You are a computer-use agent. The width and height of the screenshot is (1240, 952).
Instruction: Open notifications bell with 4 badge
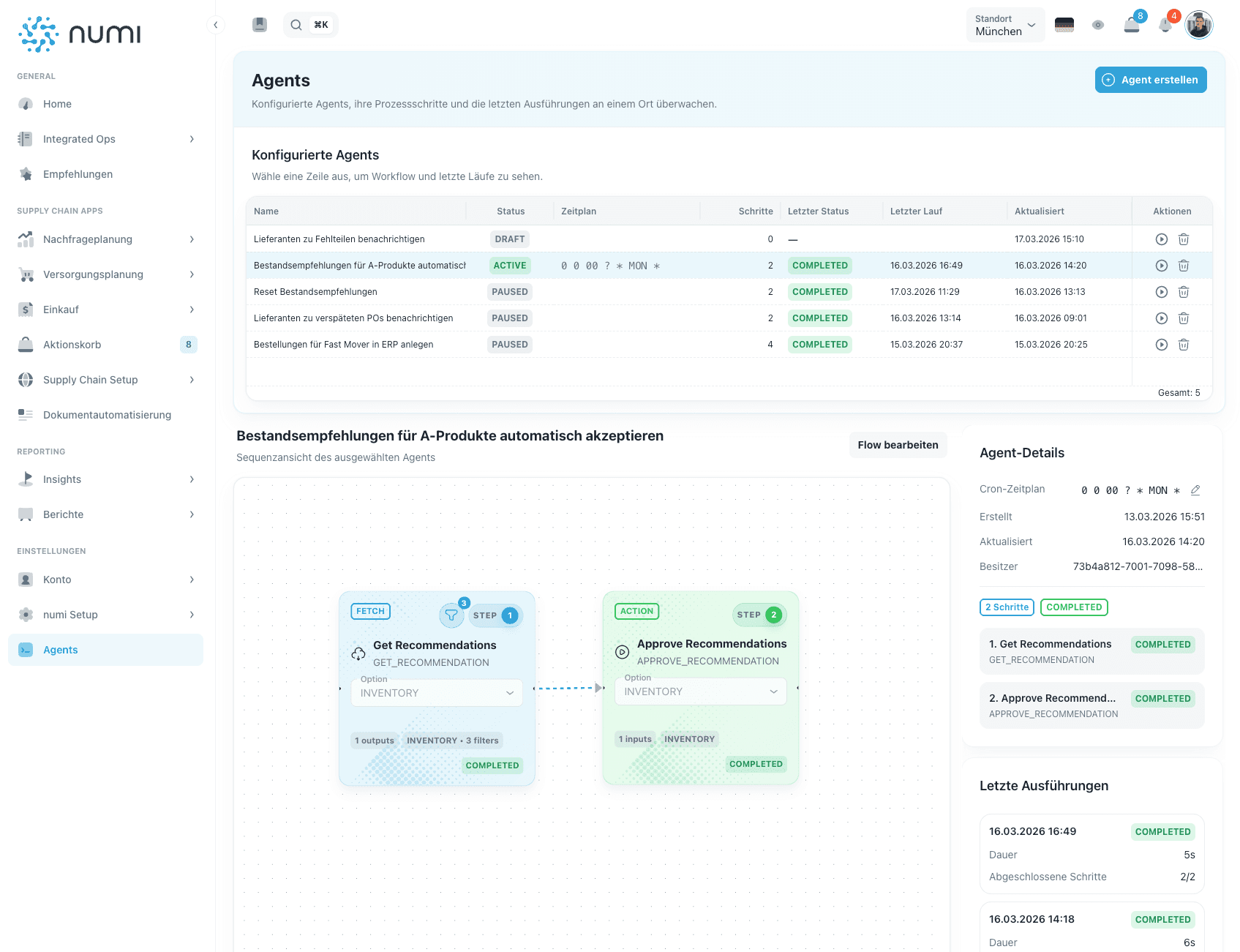click(x=1165, y=25)
